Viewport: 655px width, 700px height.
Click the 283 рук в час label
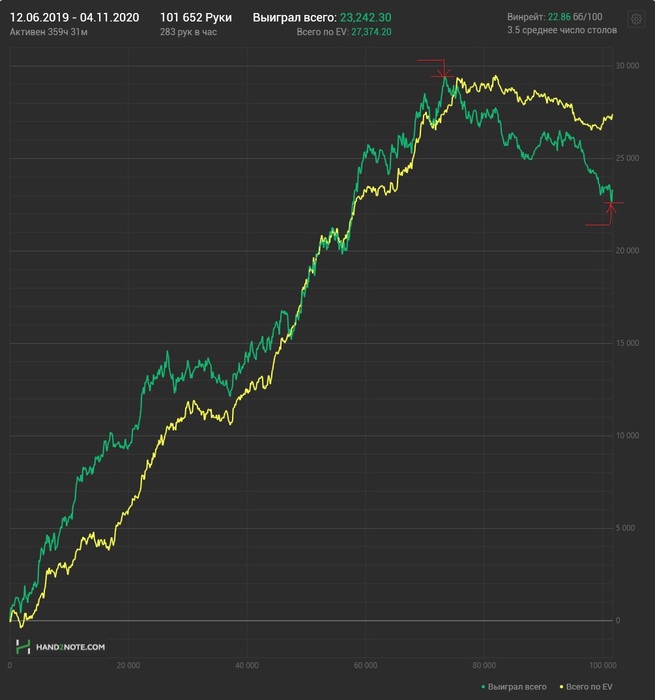pos(188,32)
